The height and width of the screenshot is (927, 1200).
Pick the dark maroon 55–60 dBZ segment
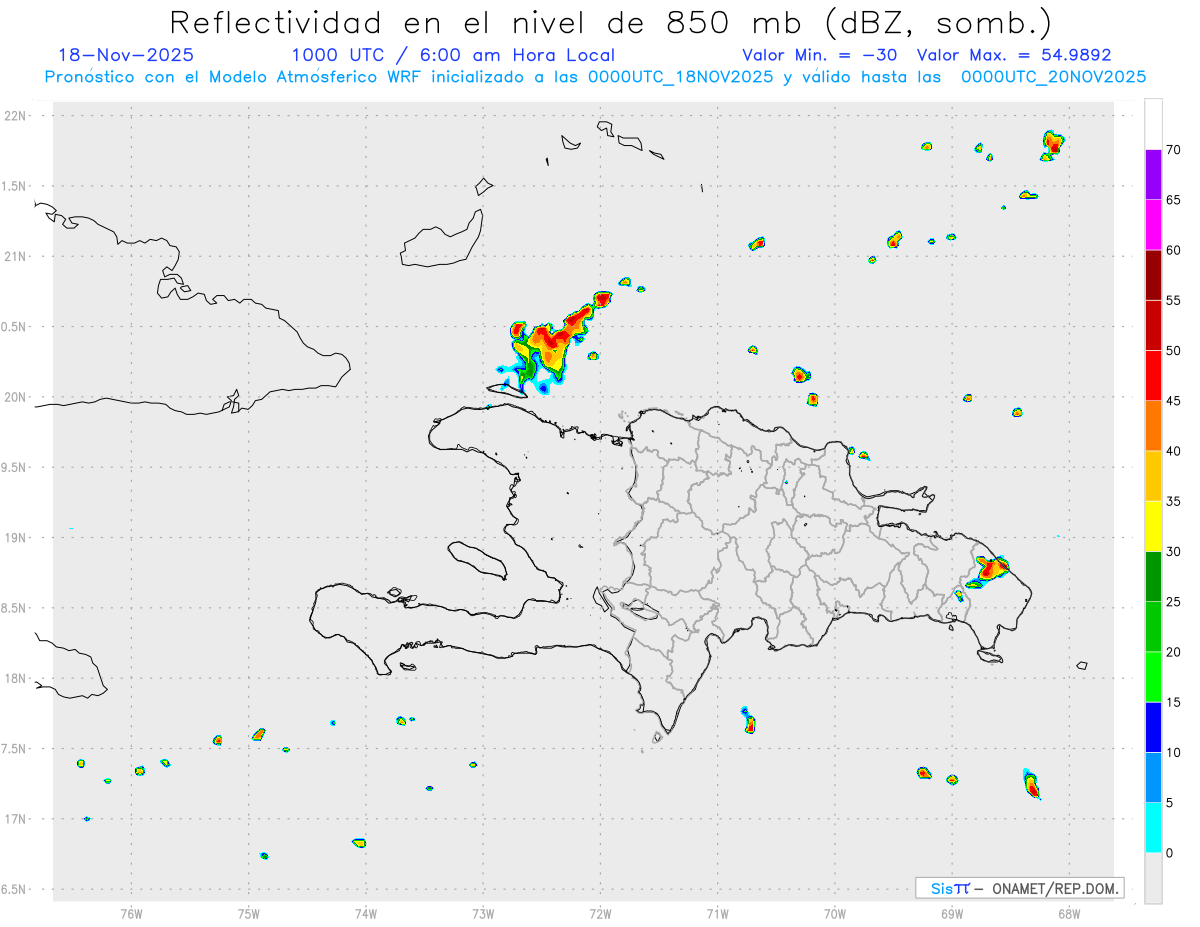pyautogui.click(x=1153, y=275)
